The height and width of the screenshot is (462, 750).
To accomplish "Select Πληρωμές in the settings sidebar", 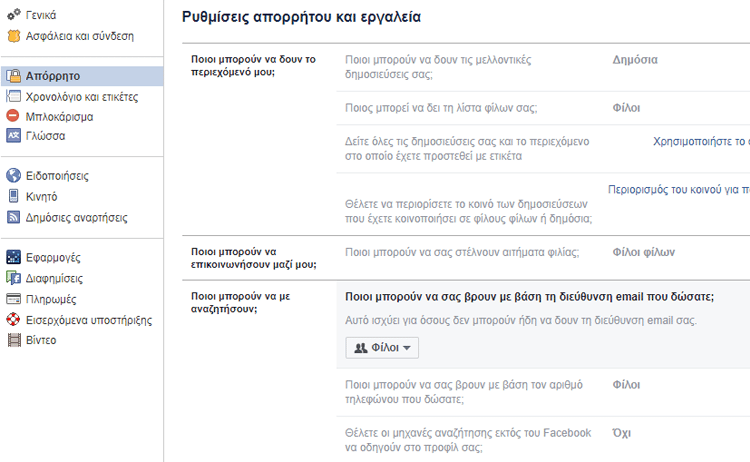I will [51, 299].
